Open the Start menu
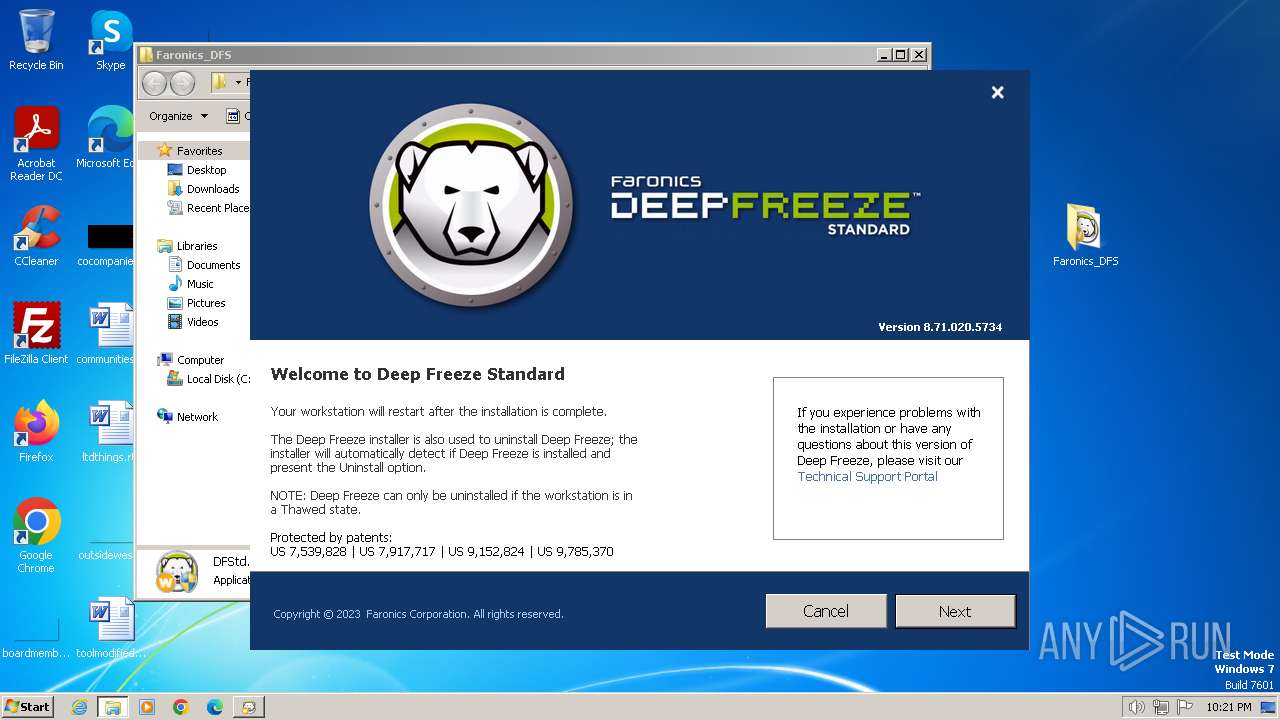Image resolution: width=1280 pixels, height=720 pixels. (x=27, y=707)
